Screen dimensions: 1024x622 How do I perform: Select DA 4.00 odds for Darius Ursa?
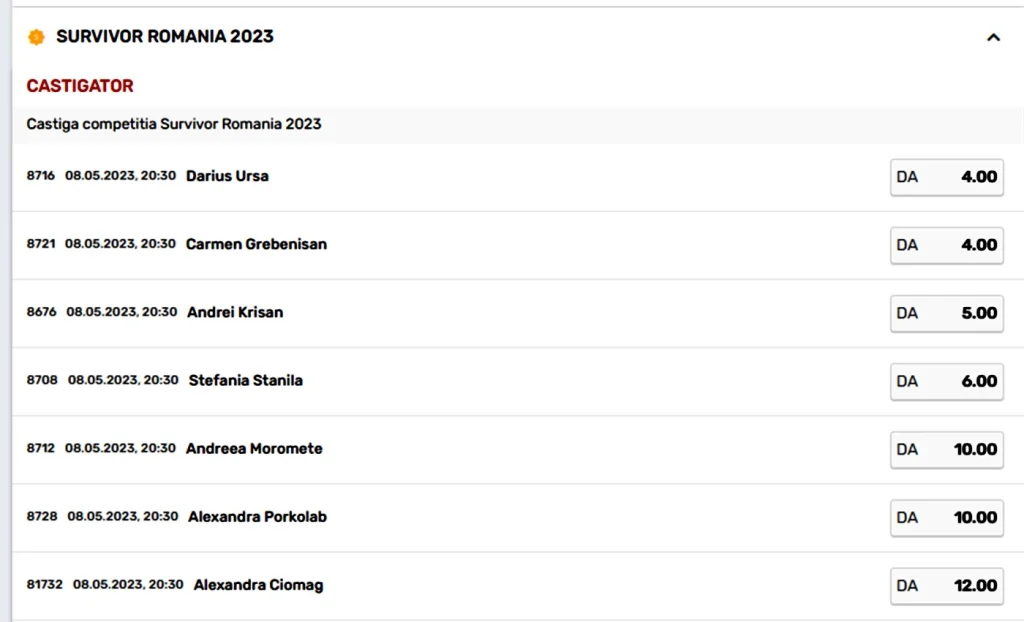pyautogui.click(x=946, y=177)
